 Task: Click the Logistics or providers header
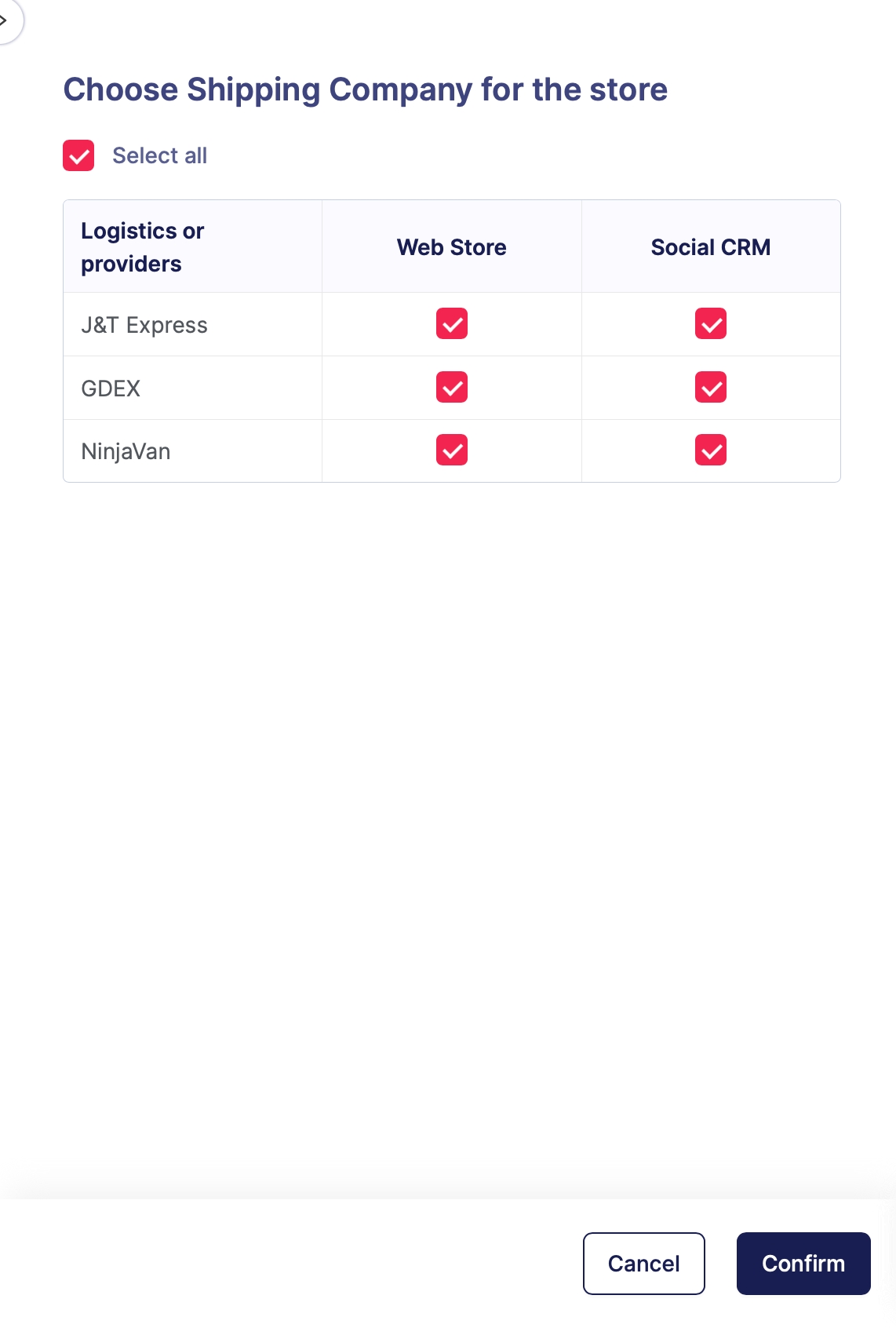(x=143, y=247)
